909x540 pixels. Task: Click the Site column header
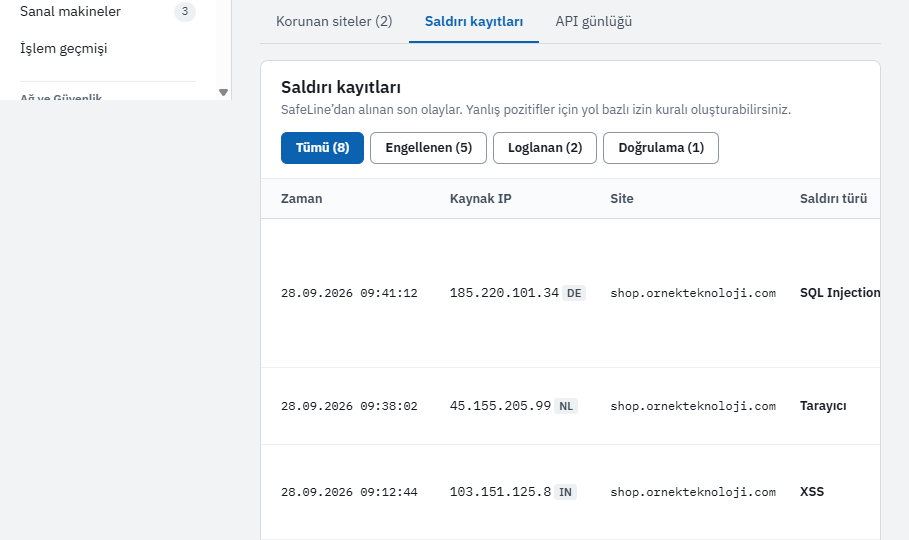[x=621, y=198]
